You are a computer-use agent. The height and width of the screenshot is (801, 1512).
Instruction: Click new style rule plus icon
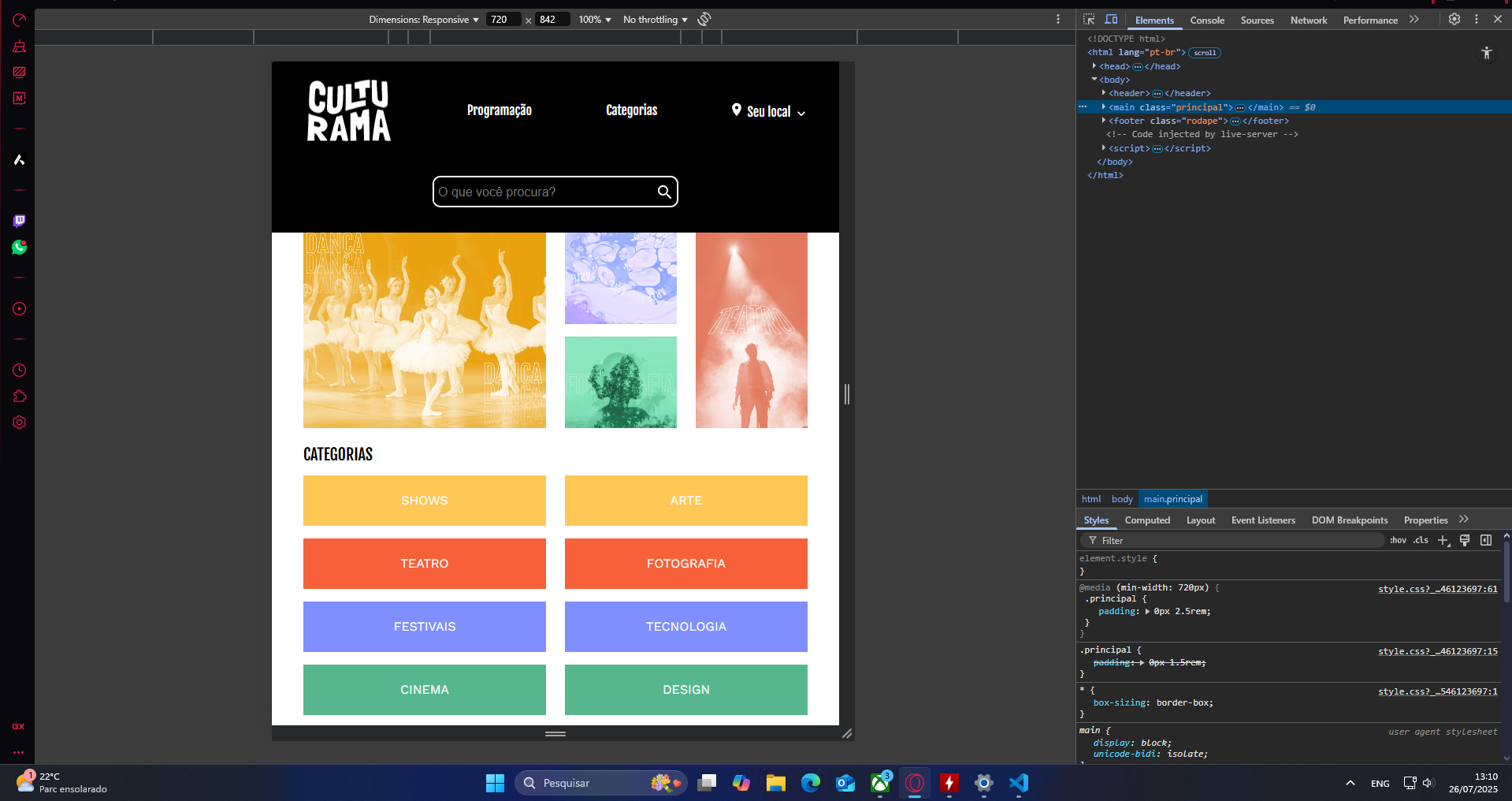click(x=1443, y=540)
